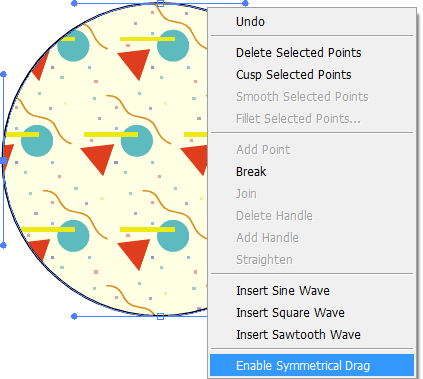This screenshot has width=423, height=379.
Task: Click the top node's left control handle dot
Action: pos(74,3)
